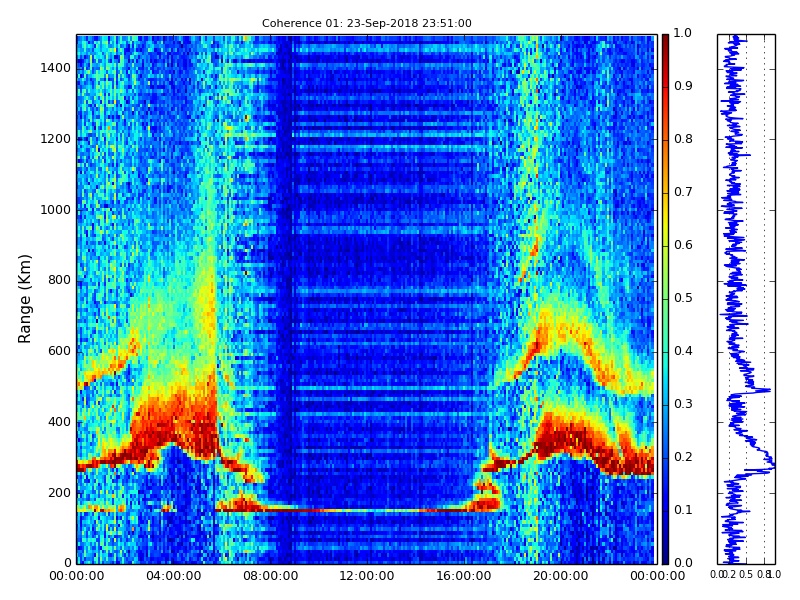Click the 800 tick label on range axis
The width and height of the screenshot is (800, 600).
[x=60, y=280]
